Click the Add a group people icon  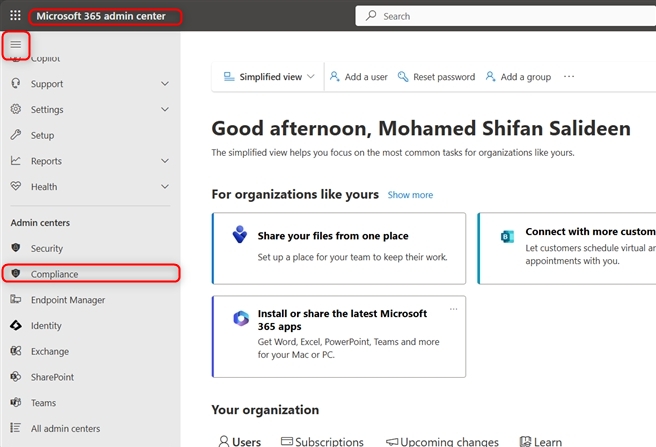[490, 77]
